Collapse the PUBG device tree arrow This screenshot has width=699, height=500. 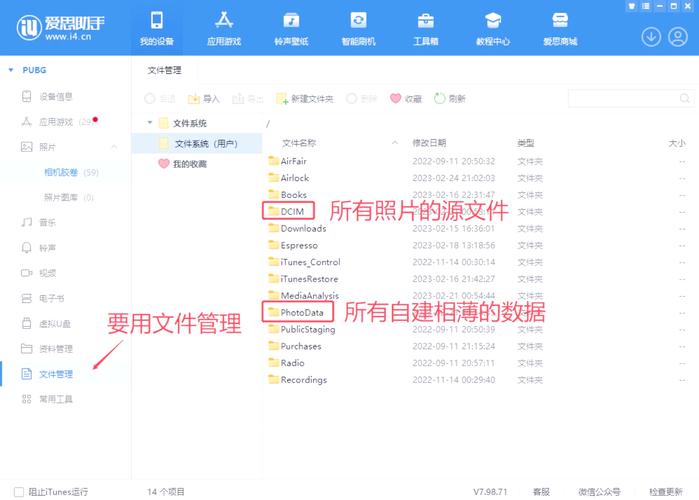tap(11, 70)
